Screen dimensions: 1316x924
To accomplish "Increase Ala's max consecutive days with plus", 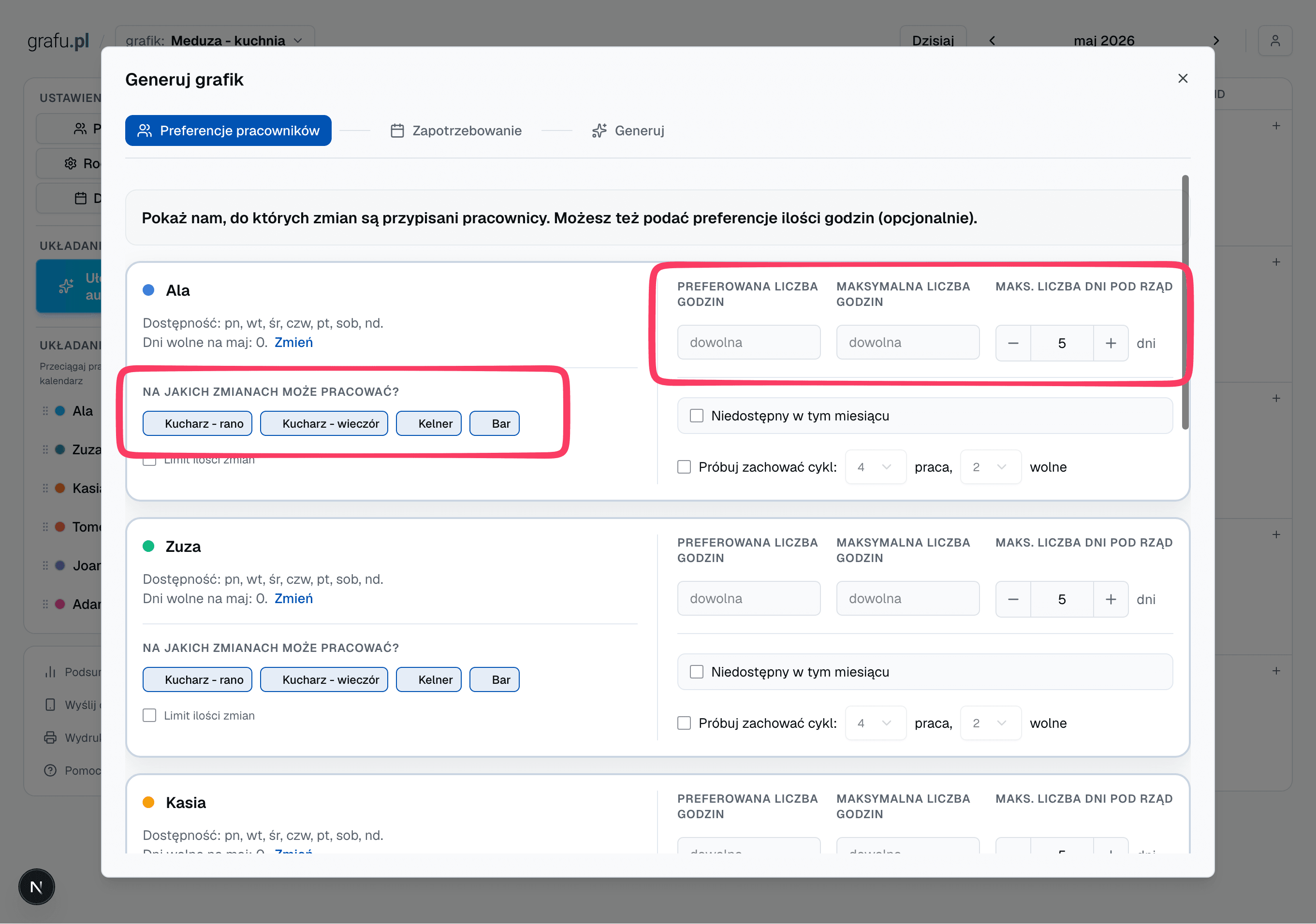I will (1110, 343).
